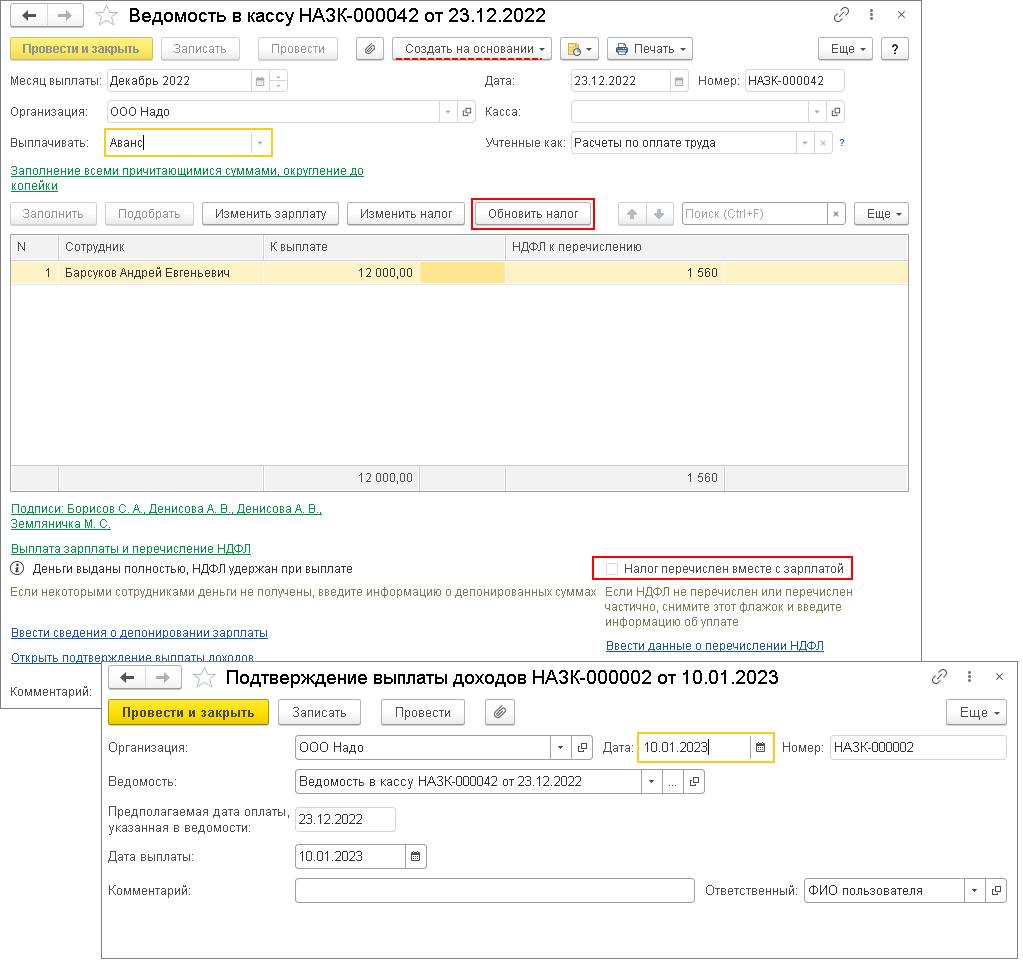Open Ответственный record button
The width and height of the screenshot is (1023, 960).
pos(996,891)
